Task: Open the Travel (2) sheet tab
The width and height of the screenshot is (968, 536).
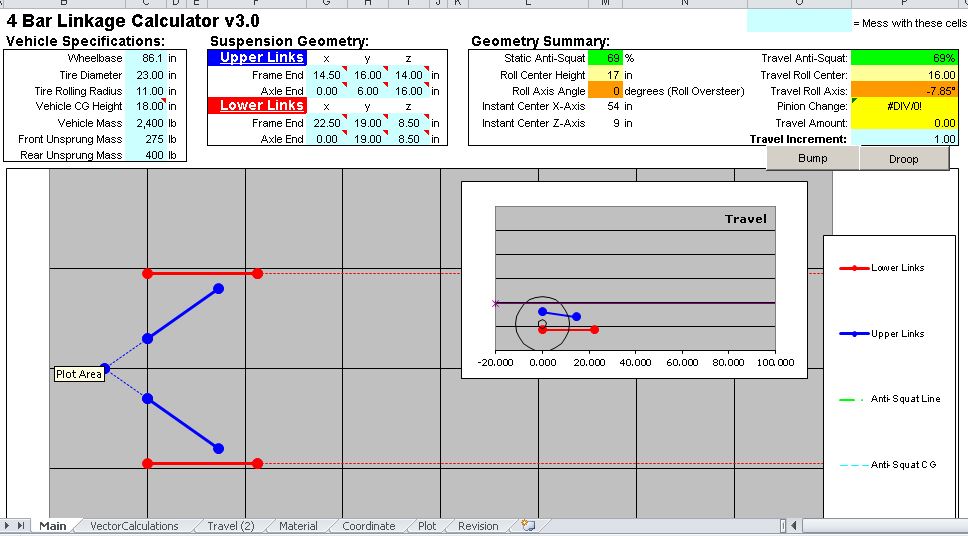Action: [230, 526]
